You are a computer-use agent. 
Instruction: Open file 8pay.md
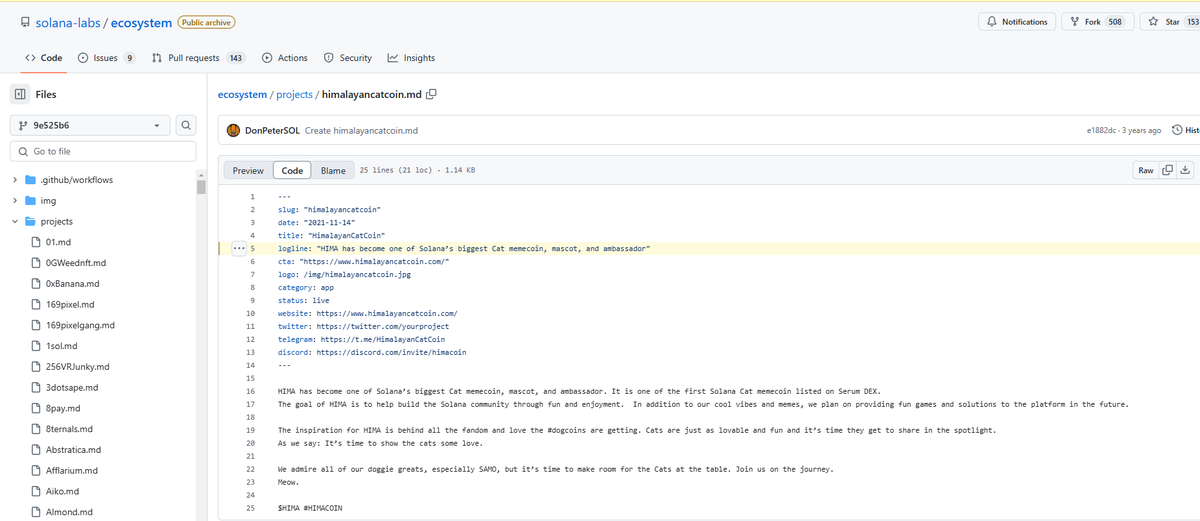(x=63, y=408)
